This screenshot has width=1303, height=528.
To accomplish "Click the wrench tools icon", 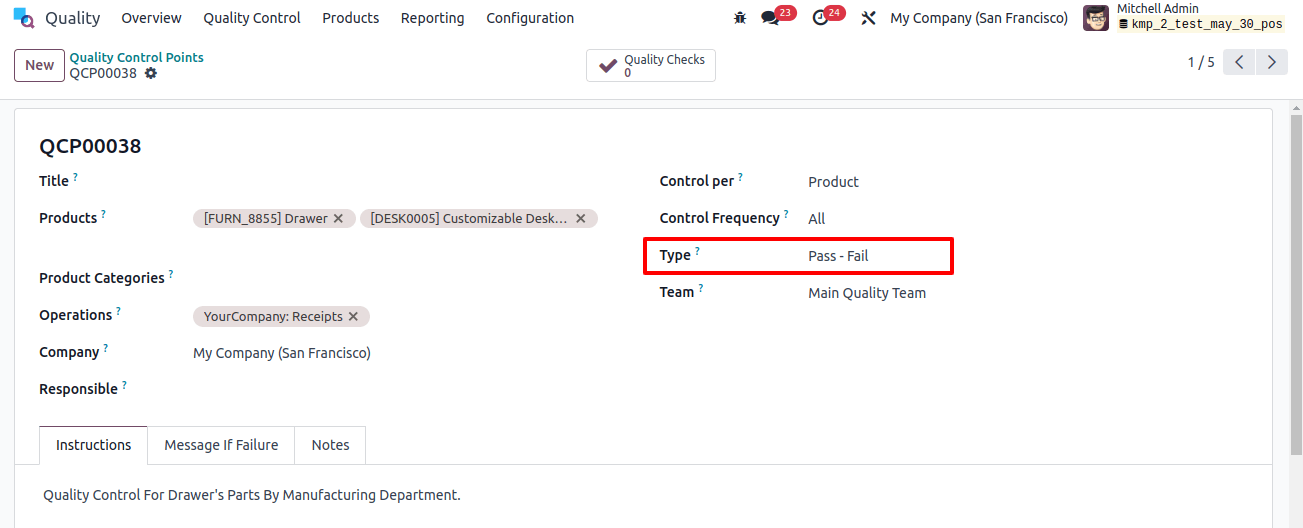I will coord(868,18).
